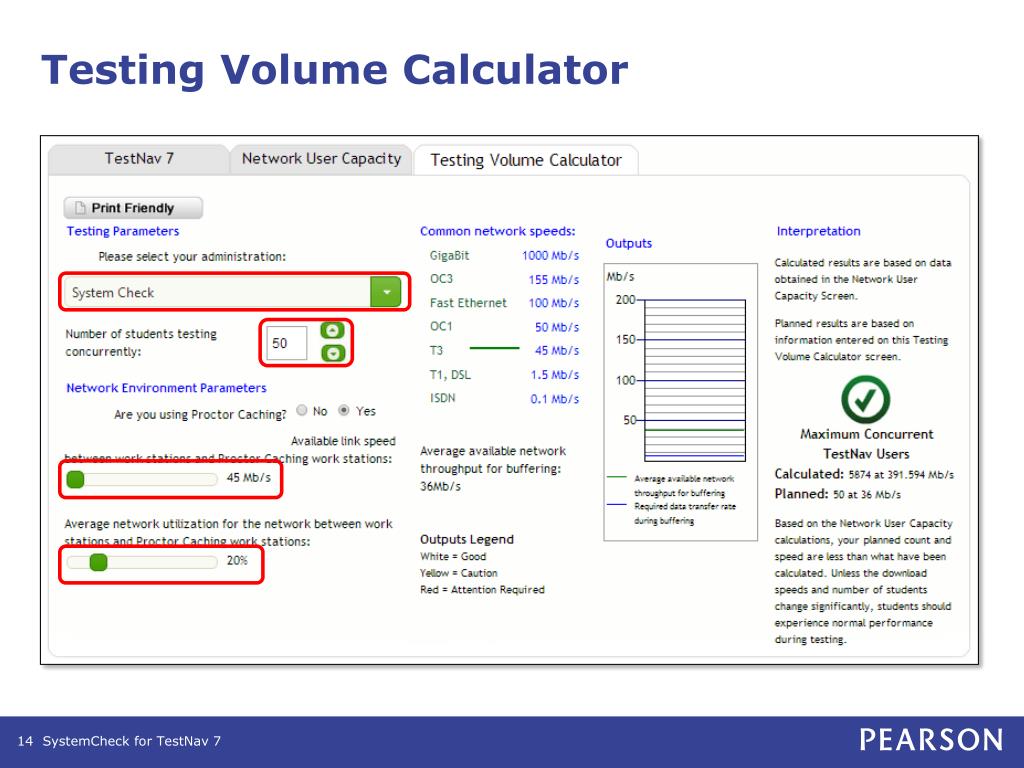The height and width of the screenshot is (768, 1024).
Task: Click the PEARSON logo in footer
Action: pyautogui.click(x=931, y=740)
